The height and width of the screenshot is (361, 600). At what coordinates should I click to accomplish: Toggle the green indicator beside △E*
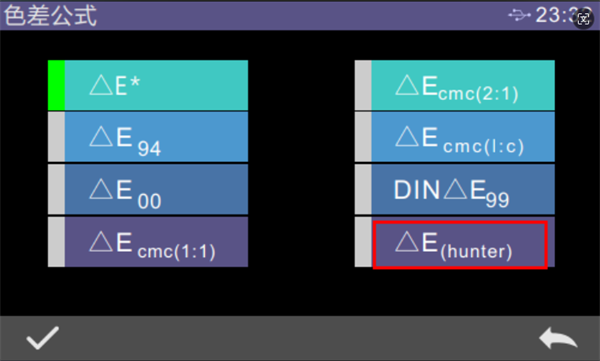pyautogui.click(x=56, y=85)
